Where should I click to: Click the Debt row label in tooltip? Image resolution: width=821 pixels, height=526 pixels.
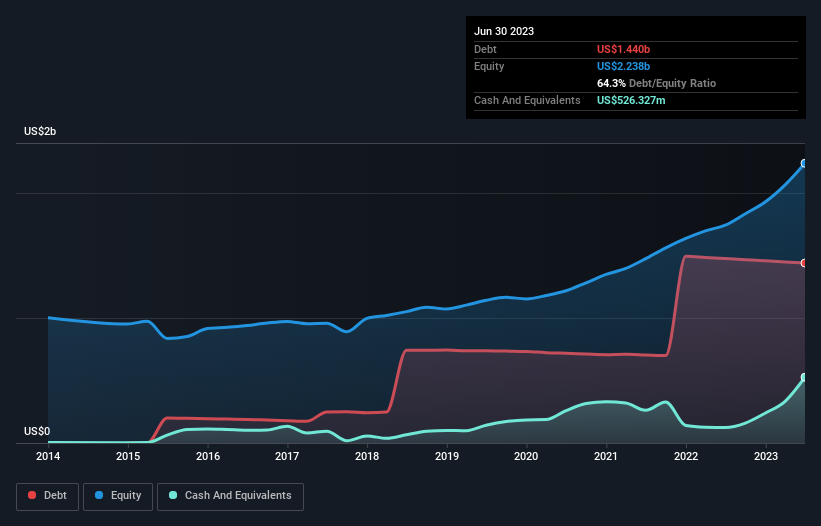[485, 49]
